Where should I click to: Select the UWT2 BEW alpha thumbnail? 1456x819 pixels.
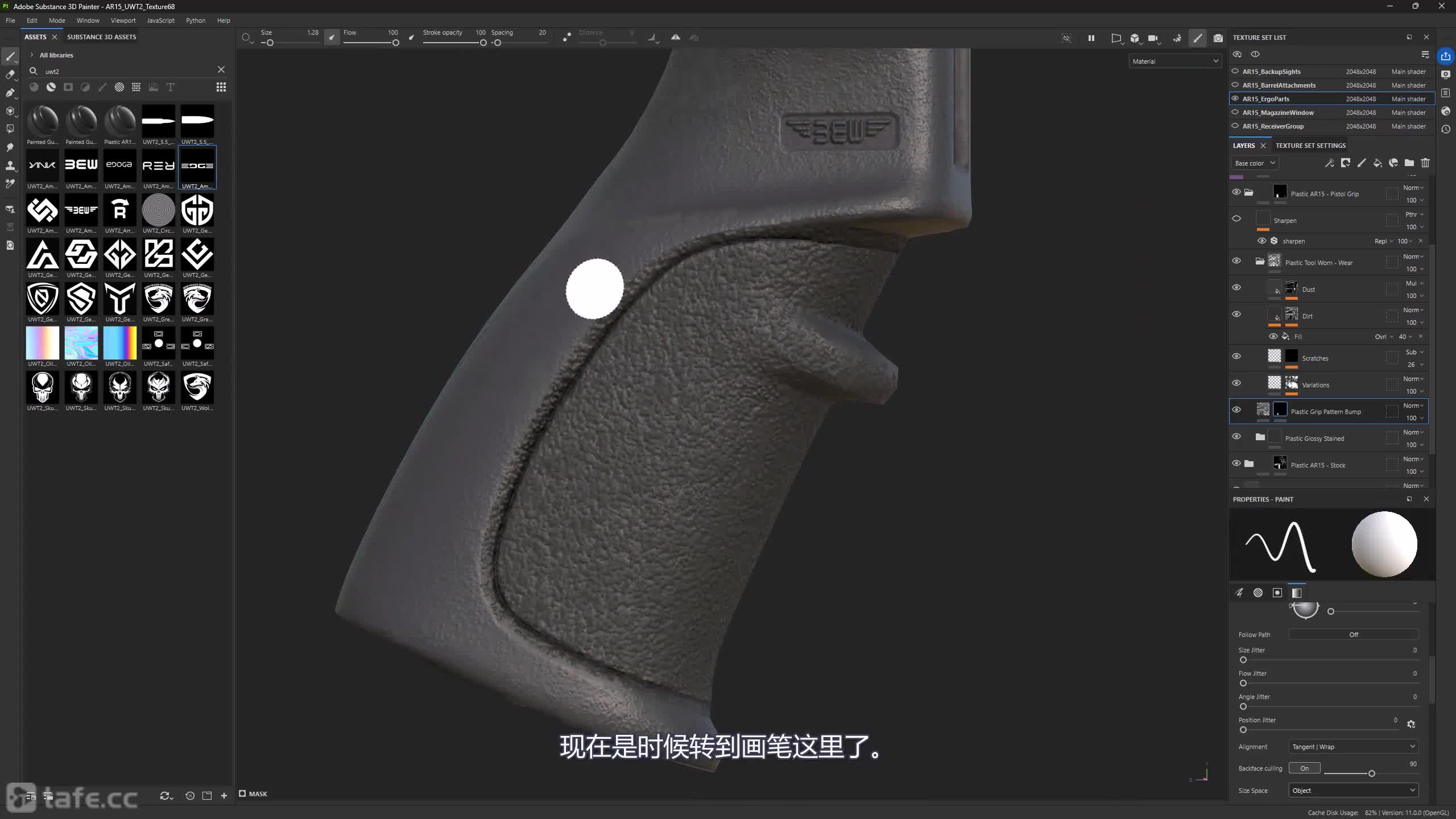click(x=81, y=168)
